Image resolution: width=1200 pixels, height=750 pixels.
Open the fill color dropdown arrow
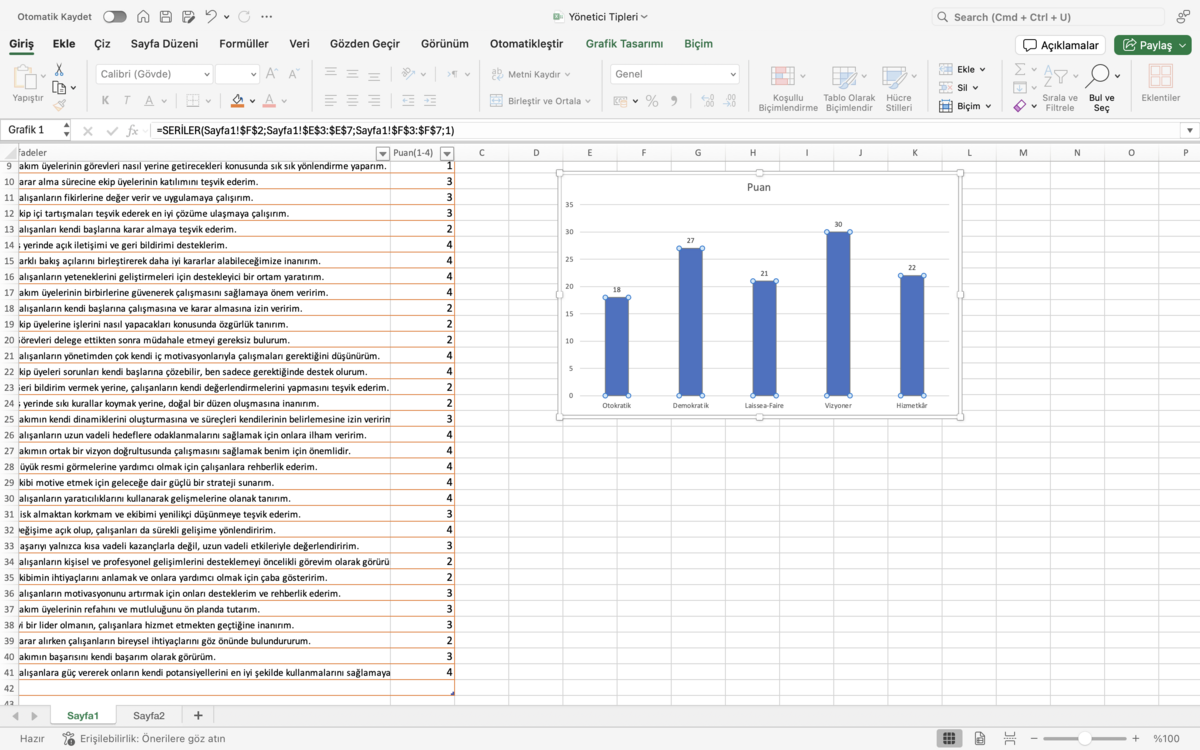pos(252,101)
